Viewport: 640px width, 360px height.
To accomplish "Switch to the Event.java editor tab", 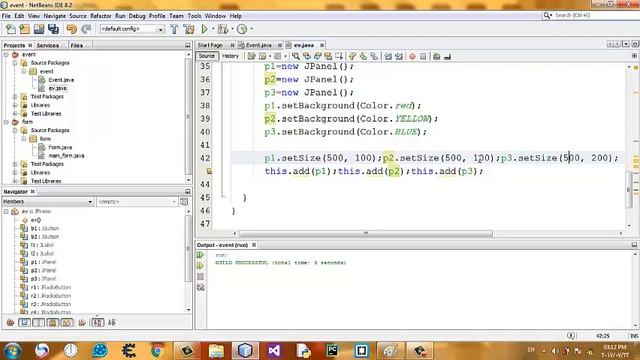I will (259, 45).
